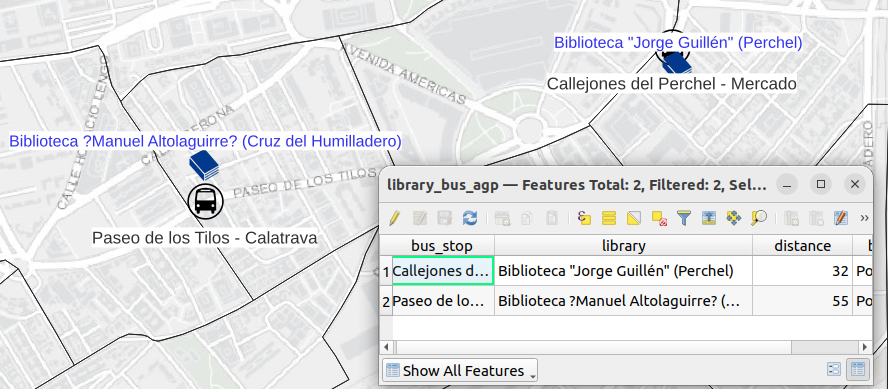
Task: Pan map to the selected rows
Action: pos(734,218)
